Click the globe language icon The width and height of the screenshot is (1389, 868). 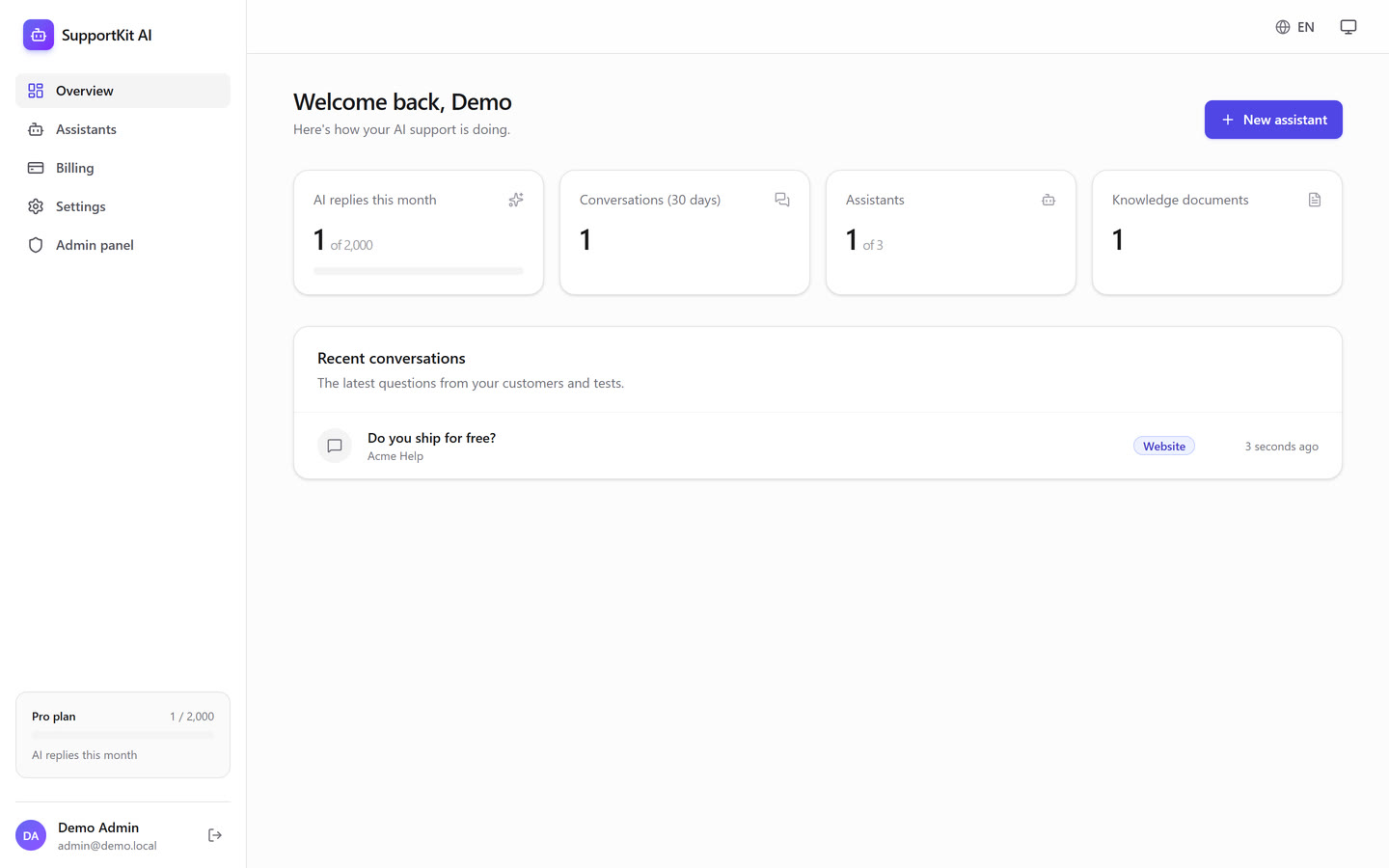(1283, 27)
